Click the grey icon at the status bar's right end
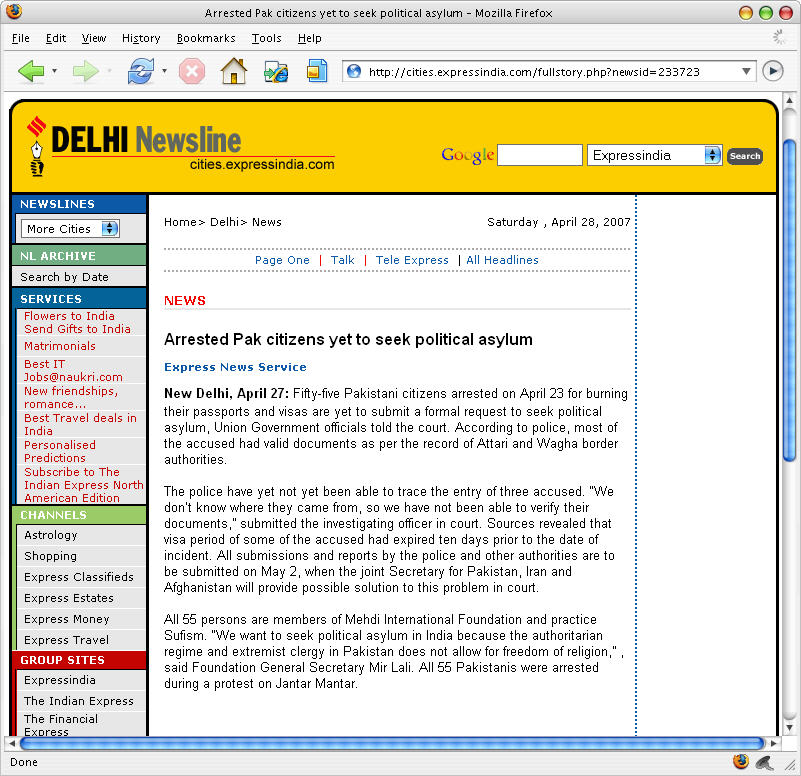The width and height of the screenshot is (801, 776). click(x=765, y=763)
